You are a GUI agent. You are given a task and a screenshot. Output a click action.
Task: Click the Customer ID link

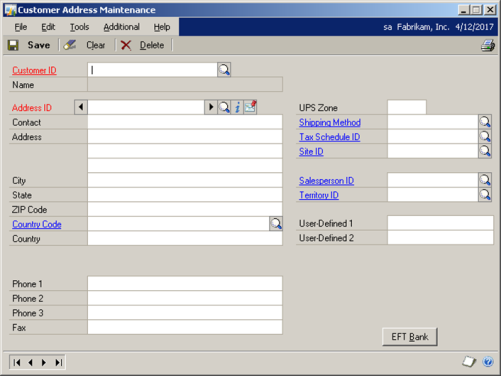click(x=34, y=70)
